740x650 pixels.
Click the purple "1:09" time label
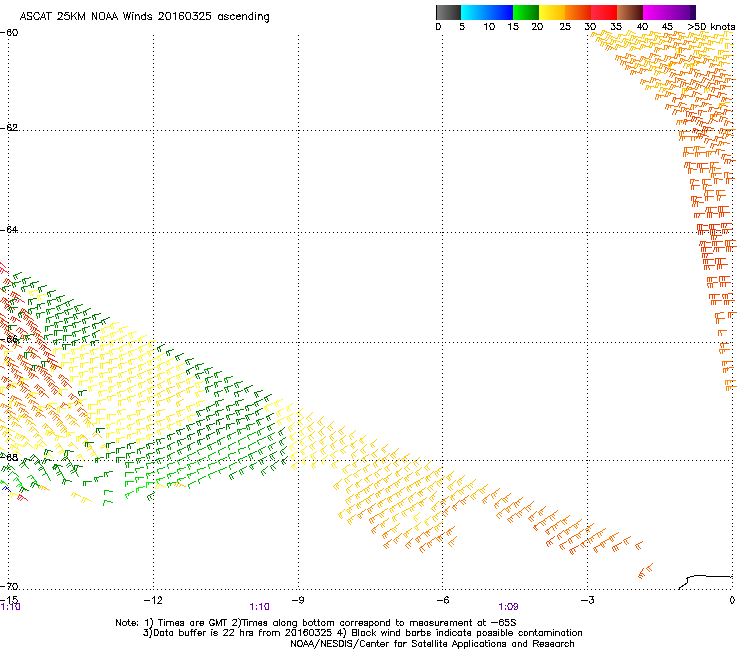[x=508, y=607]
